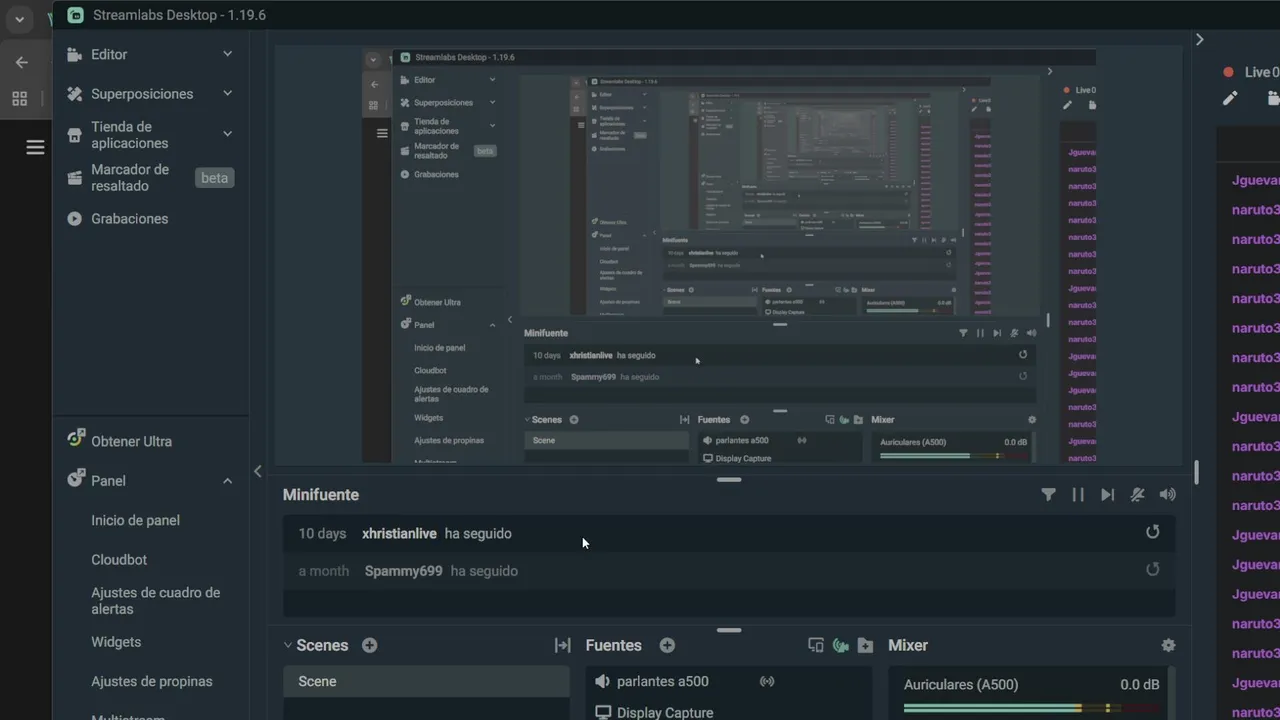This screenshot has width=1280, height=720.
Task: Collapse the chat panel with the right arrow
Action: pyautogui.click(x=1199, y=39)
